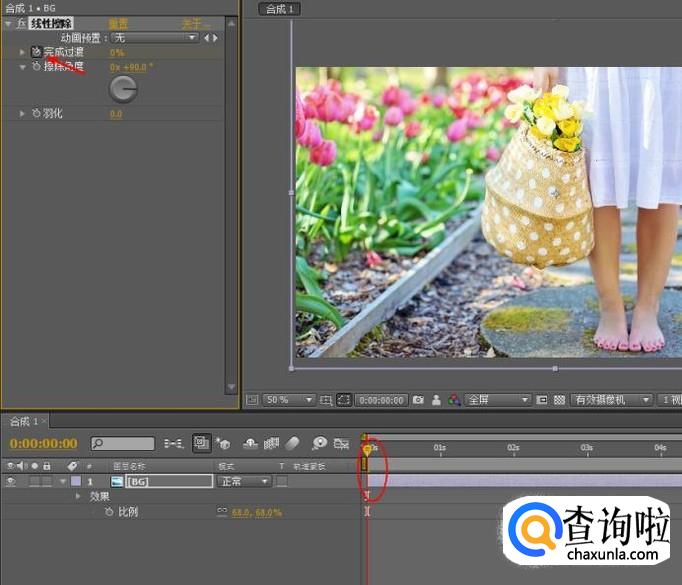
Task: Click the show channel color icon
Action: [455, 400]
